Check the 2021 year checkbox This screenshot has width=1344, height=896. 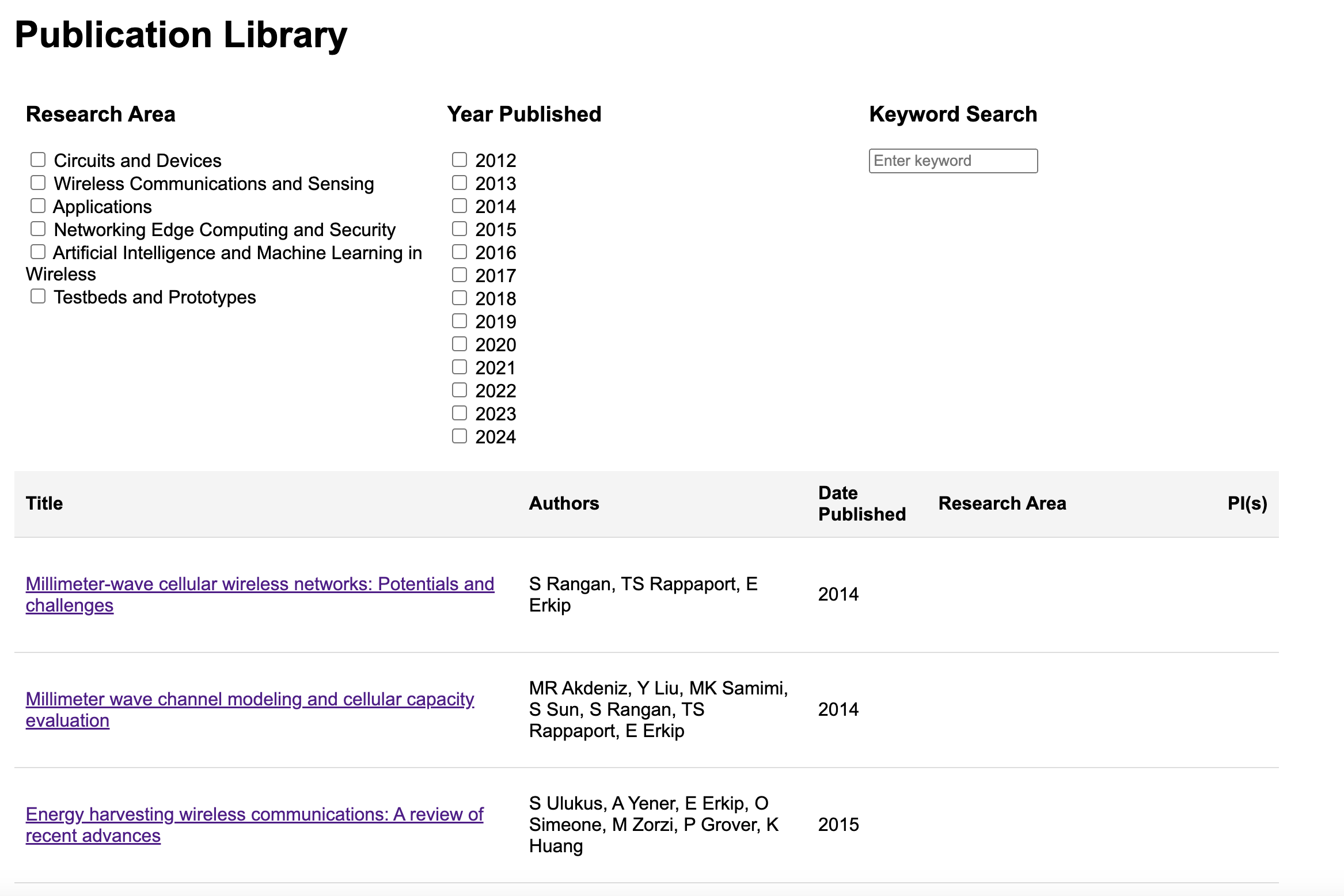[x=460, y=367]
